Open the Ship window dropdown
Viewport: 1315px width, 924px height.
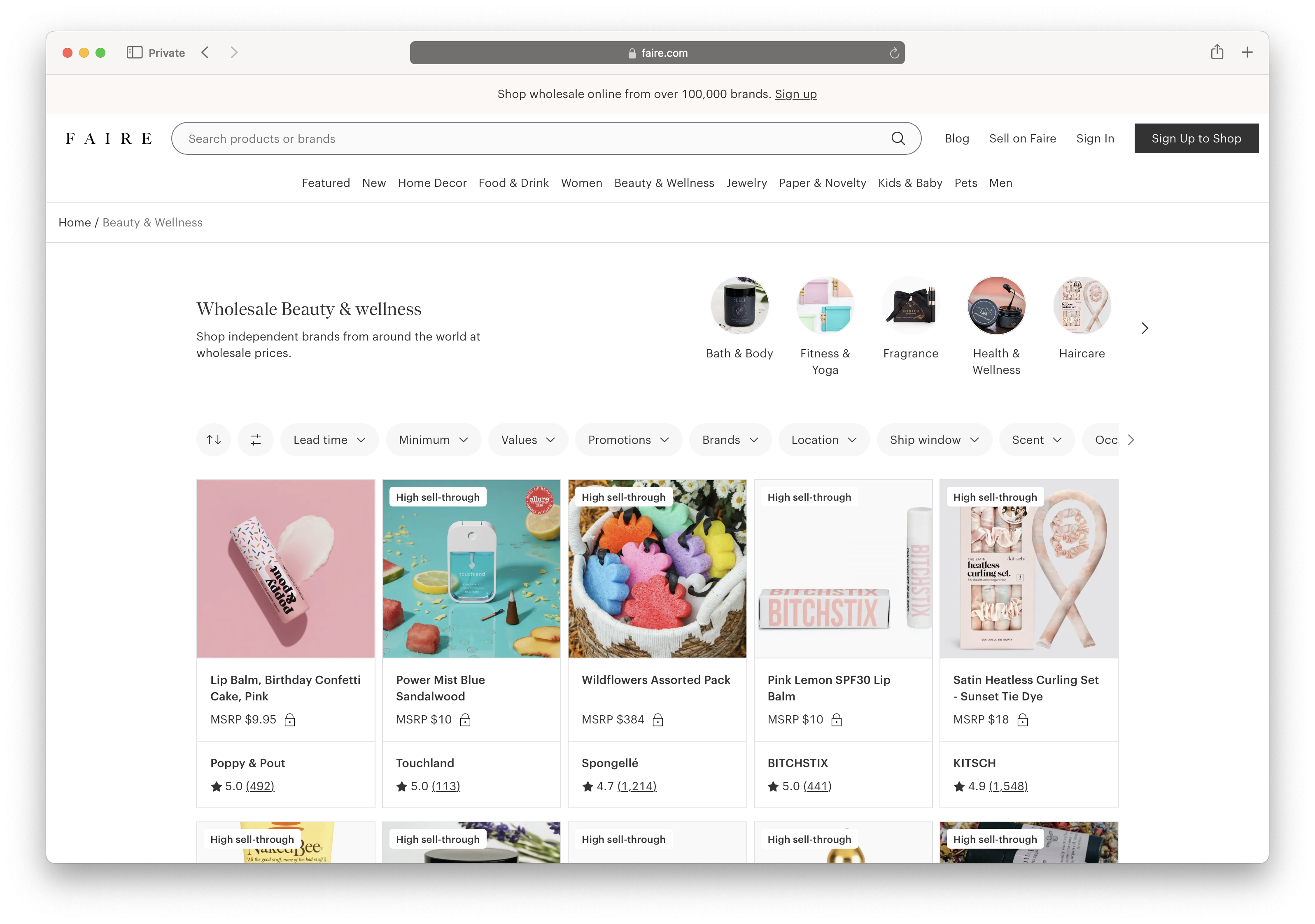[934, 439]
